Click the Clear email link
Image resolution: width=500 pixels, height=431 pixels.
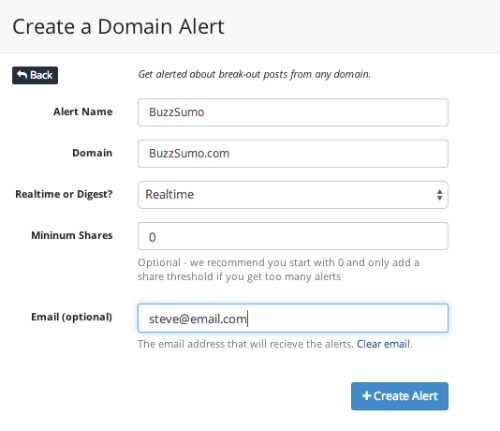point(383,344)
